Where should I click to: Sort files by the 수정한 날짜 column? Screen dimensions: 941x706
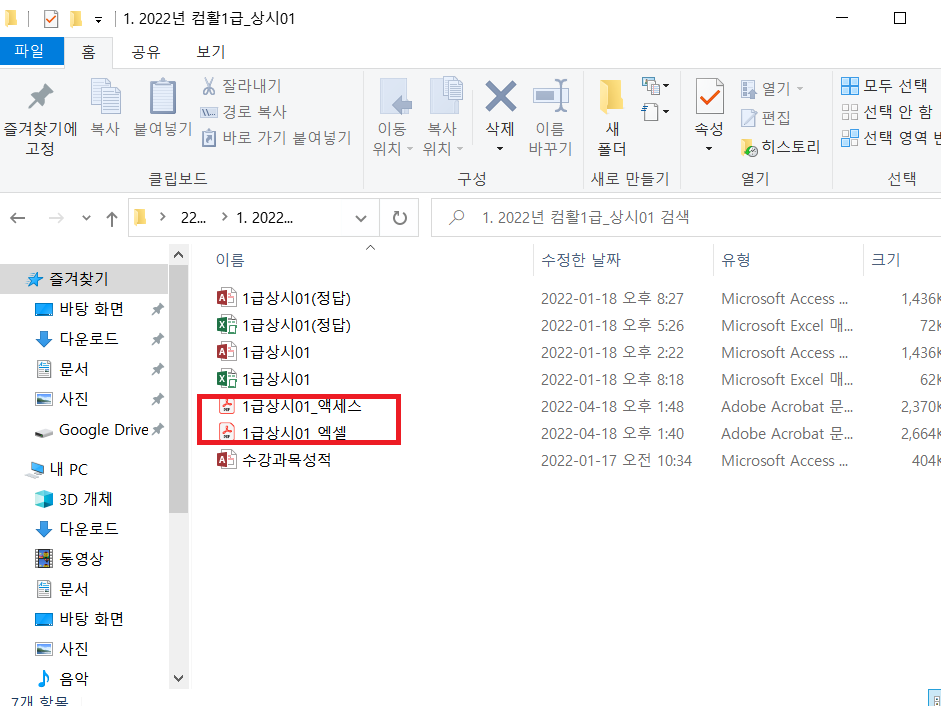(581, 260)
